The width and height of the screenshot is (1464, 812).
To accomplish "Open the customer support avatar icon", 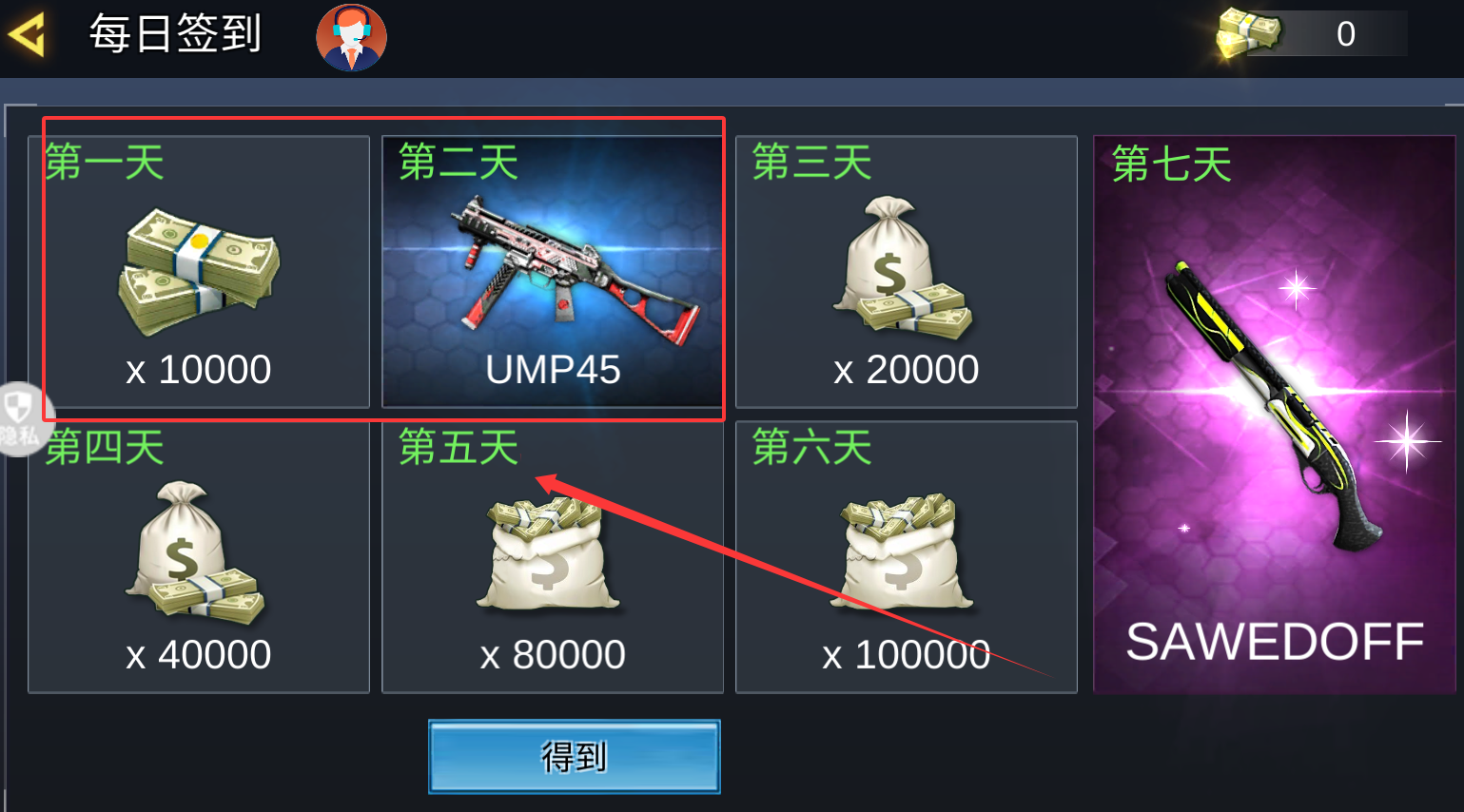I will point(351,37).
